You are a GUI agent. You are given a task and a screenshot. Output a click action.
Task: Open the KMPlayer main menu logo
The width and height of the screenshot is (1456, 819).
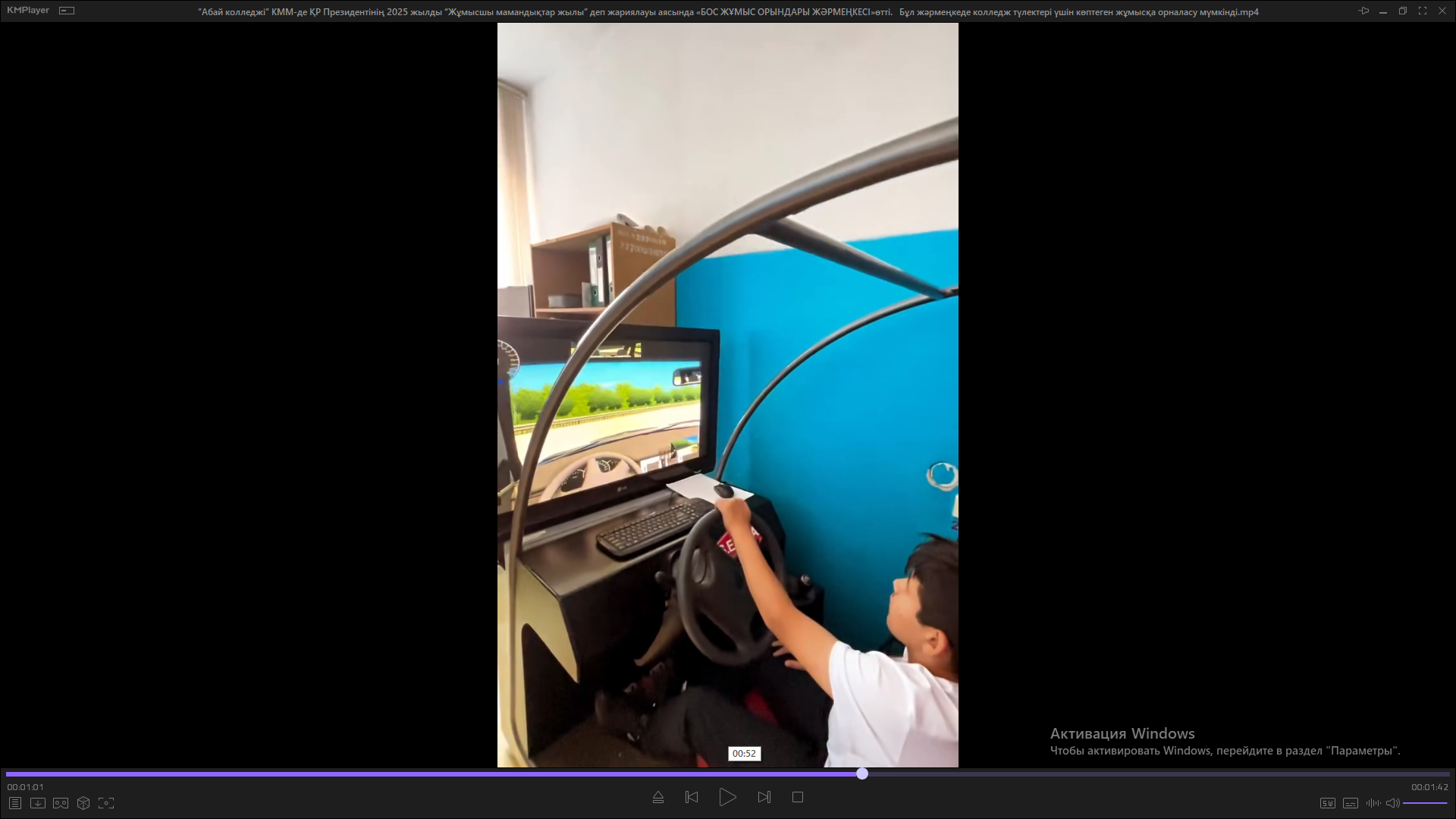(28, 11)
